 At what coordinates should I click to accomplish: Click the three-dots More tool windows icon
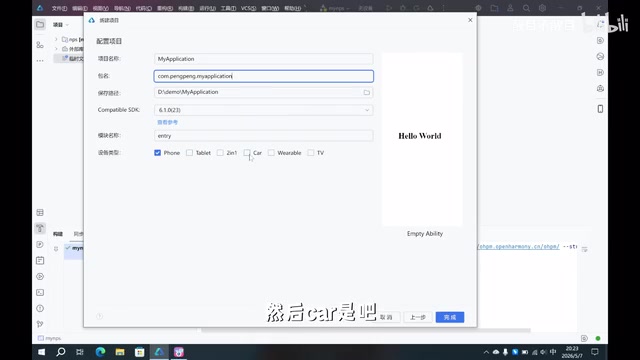[x=40, y=60]
